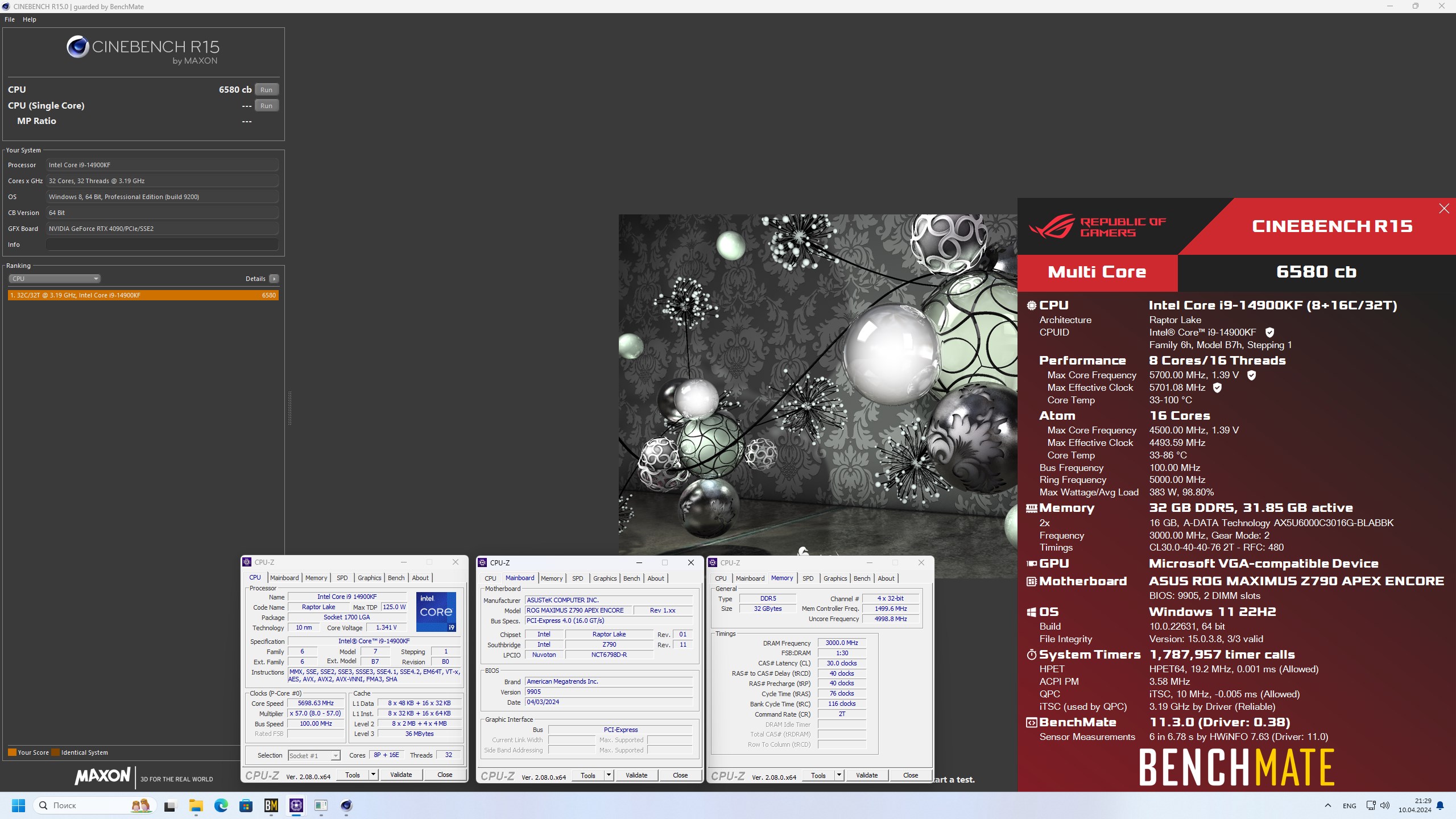Click the Intel Core i9 logo in CPU-Z
1456x819 pixels.
click(436, 611)
